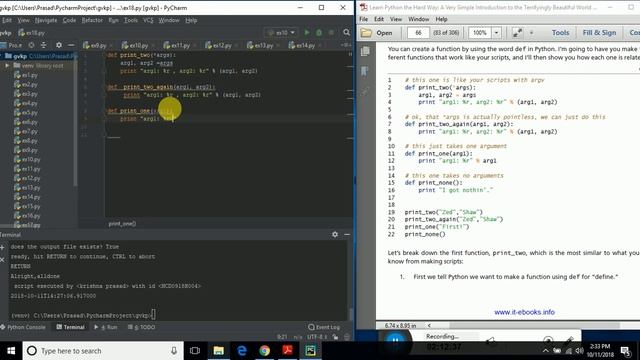640x360 pixels.
Task: Click the taskbar clock showing 2:33 PM
Action: [600, 351]
